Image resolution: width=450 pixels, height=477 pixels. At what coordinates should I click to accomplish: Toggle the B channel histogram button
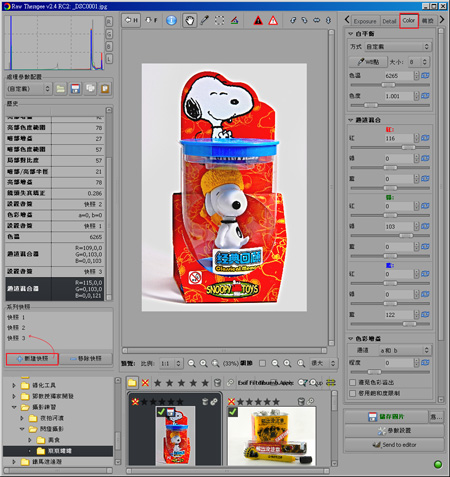(109, 46)
